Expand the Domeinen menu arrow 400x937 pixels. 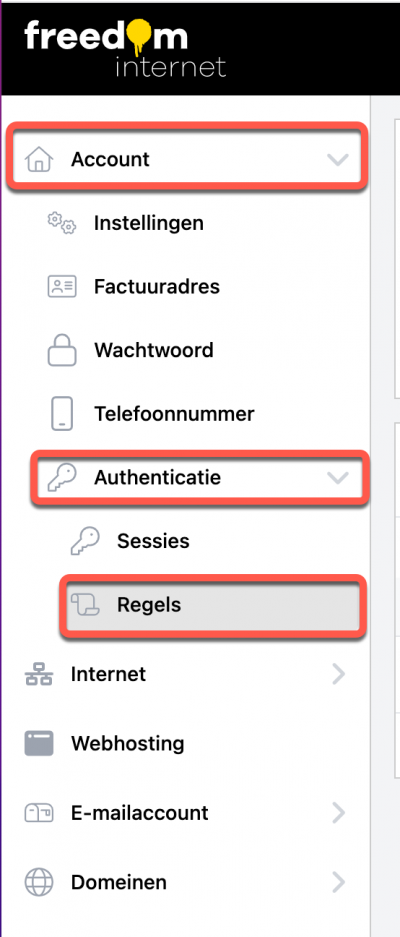coord(338,883)
